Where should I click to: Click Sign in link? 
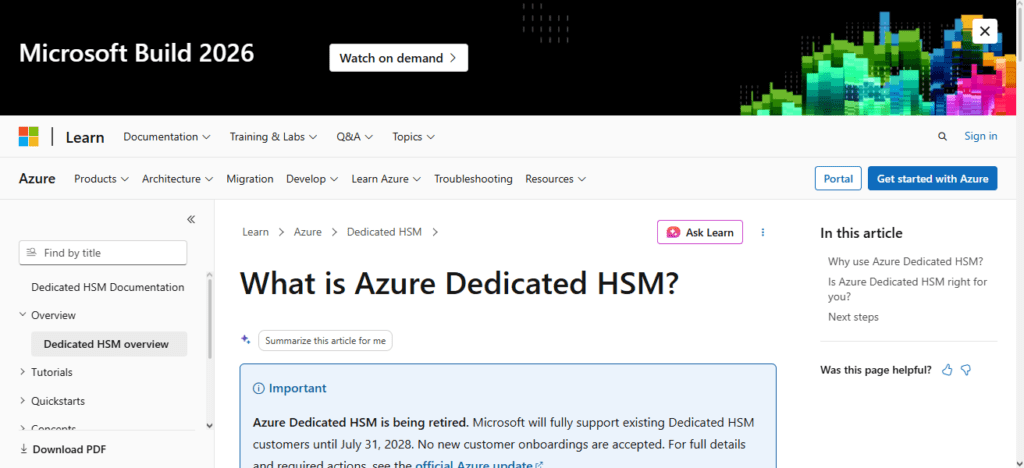(981, 136)
